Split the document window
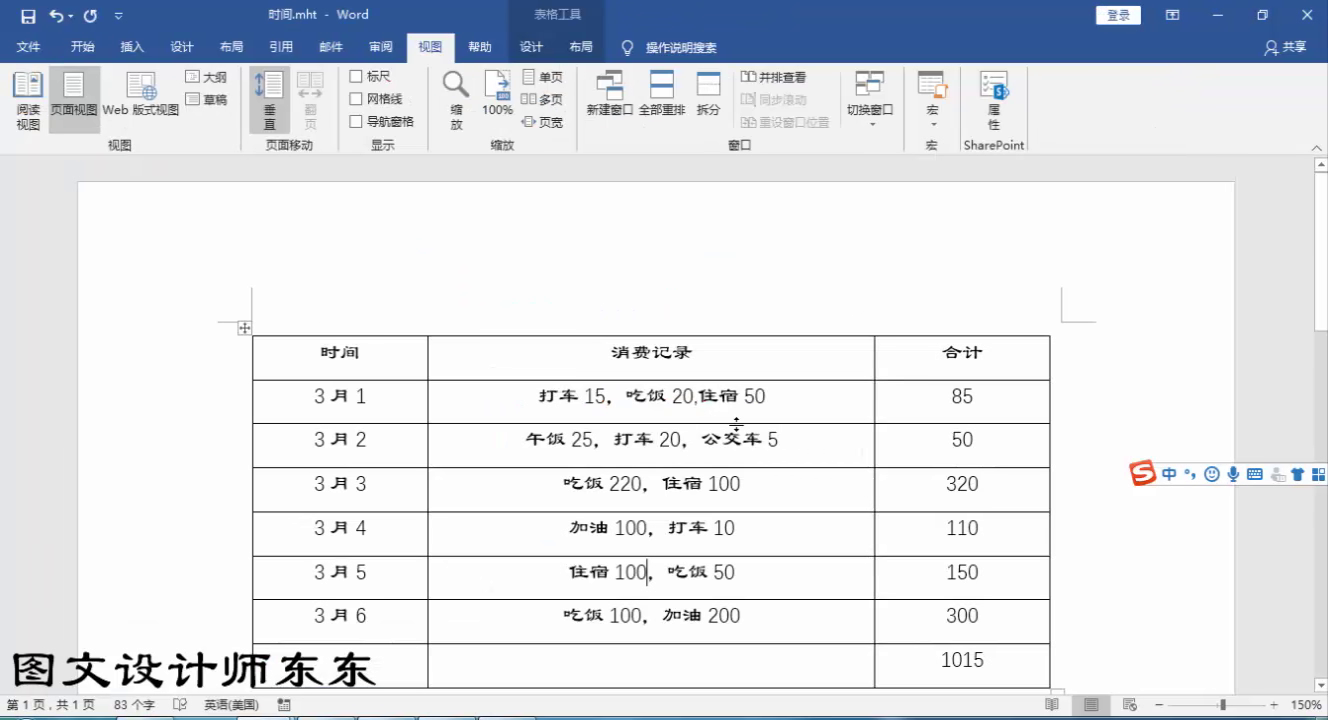This screenshot has width=1328, height=720. pyautogui.click(x=708, y=95)
